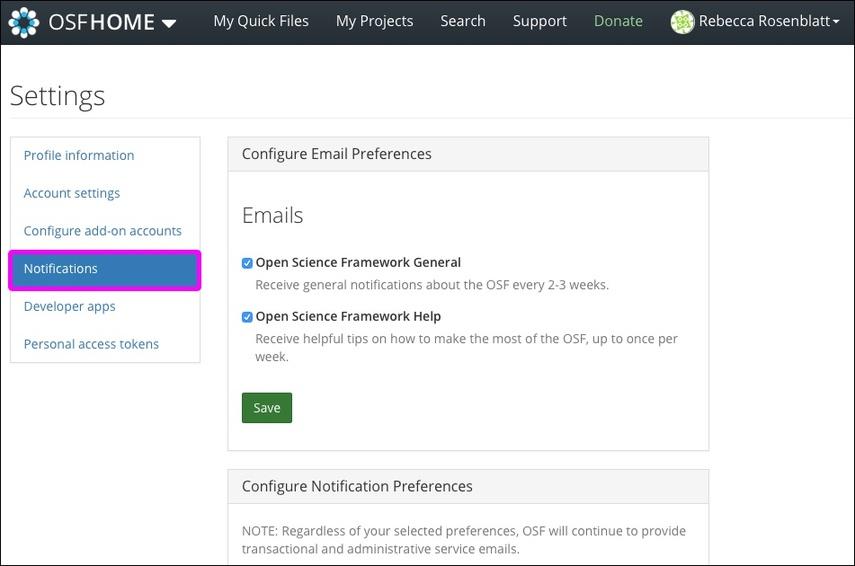Click Rebecca Rosenblatt's profile avatar
The height and width of the screenshot is (566, 855).
(x=682, y=22)
